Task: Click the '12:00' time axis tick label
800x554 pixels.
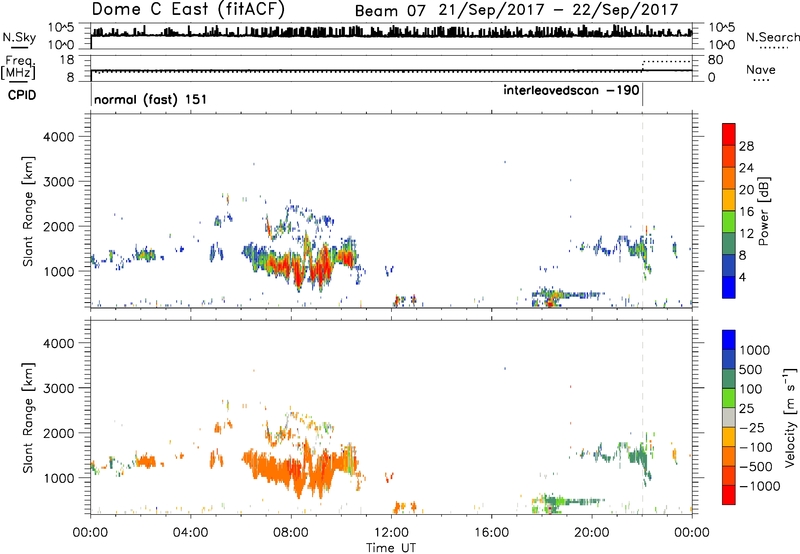Action: tap(391, 533)
